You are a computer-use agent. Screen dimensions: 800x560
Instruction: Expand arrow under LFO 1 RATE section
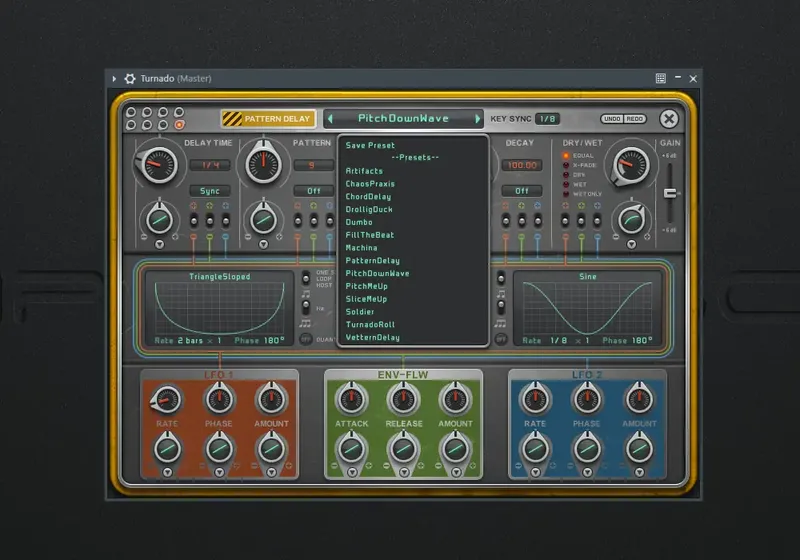(x=167, y=473)
